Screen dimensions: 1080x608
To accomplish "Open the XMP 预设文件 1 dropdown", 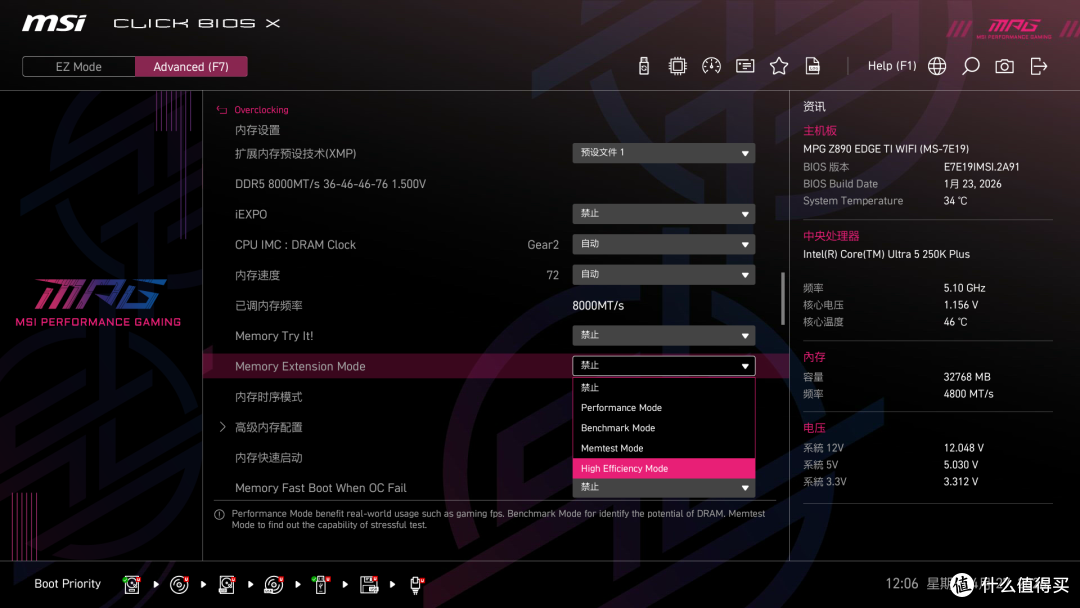I will (664, 153).
